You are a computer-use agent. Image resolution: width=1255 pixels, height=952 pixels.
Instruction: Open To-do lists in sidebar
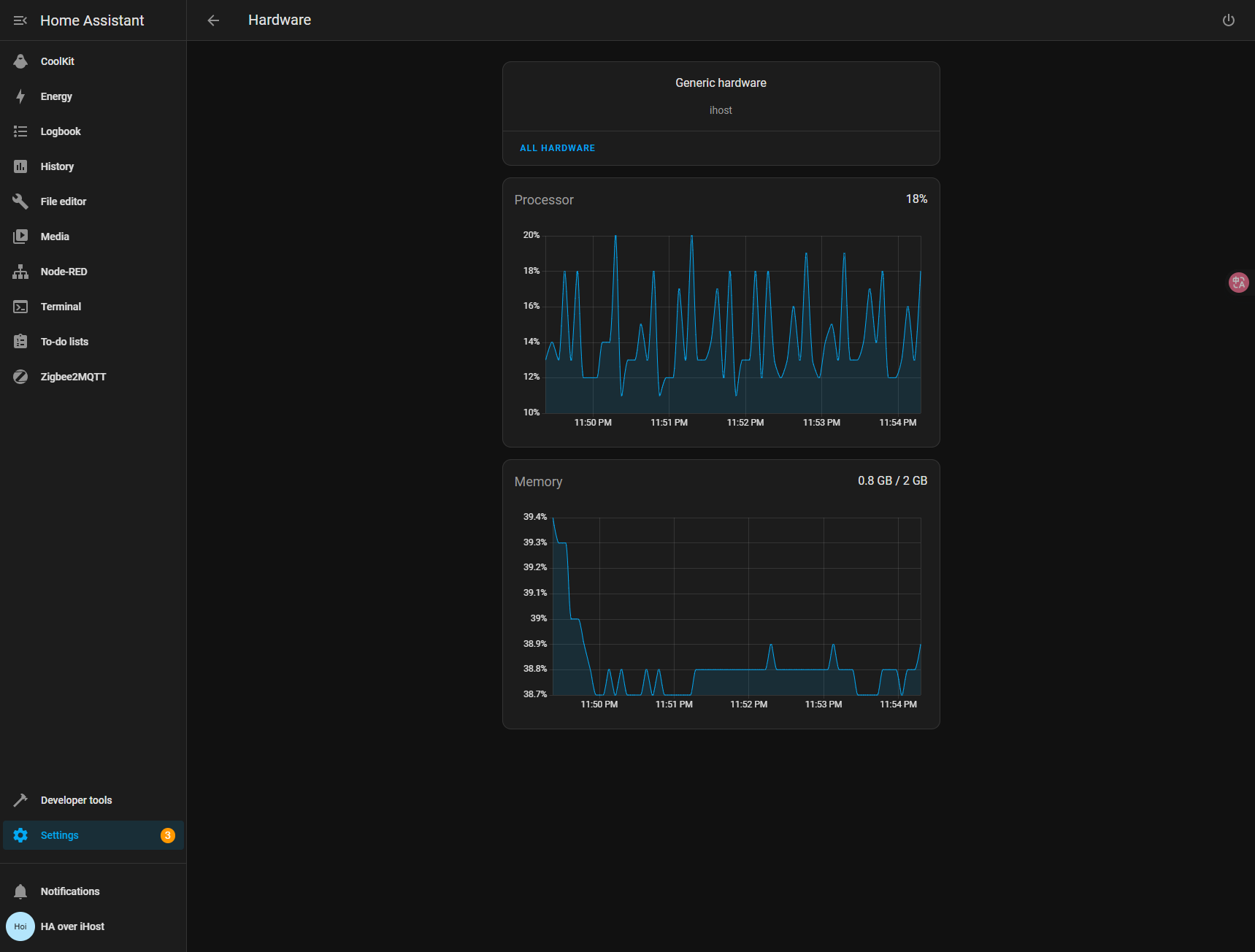64,342
